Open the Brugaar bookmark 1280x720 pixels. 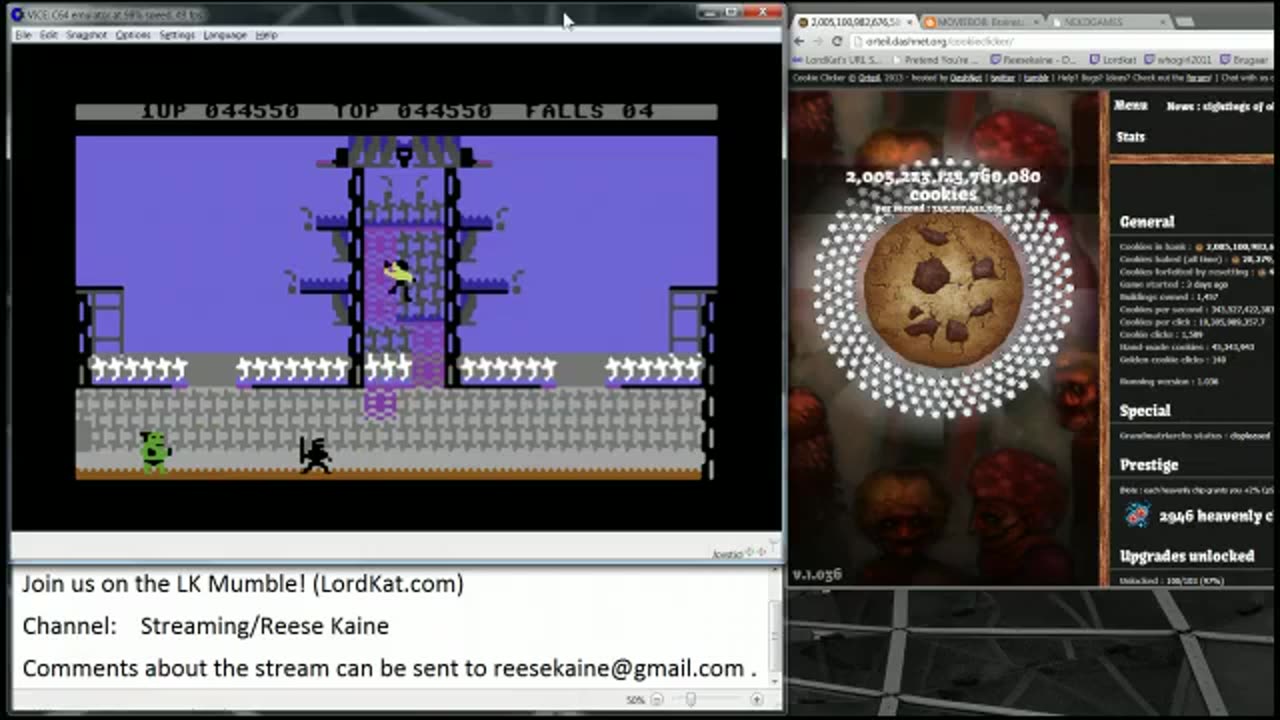(1244, 60)
